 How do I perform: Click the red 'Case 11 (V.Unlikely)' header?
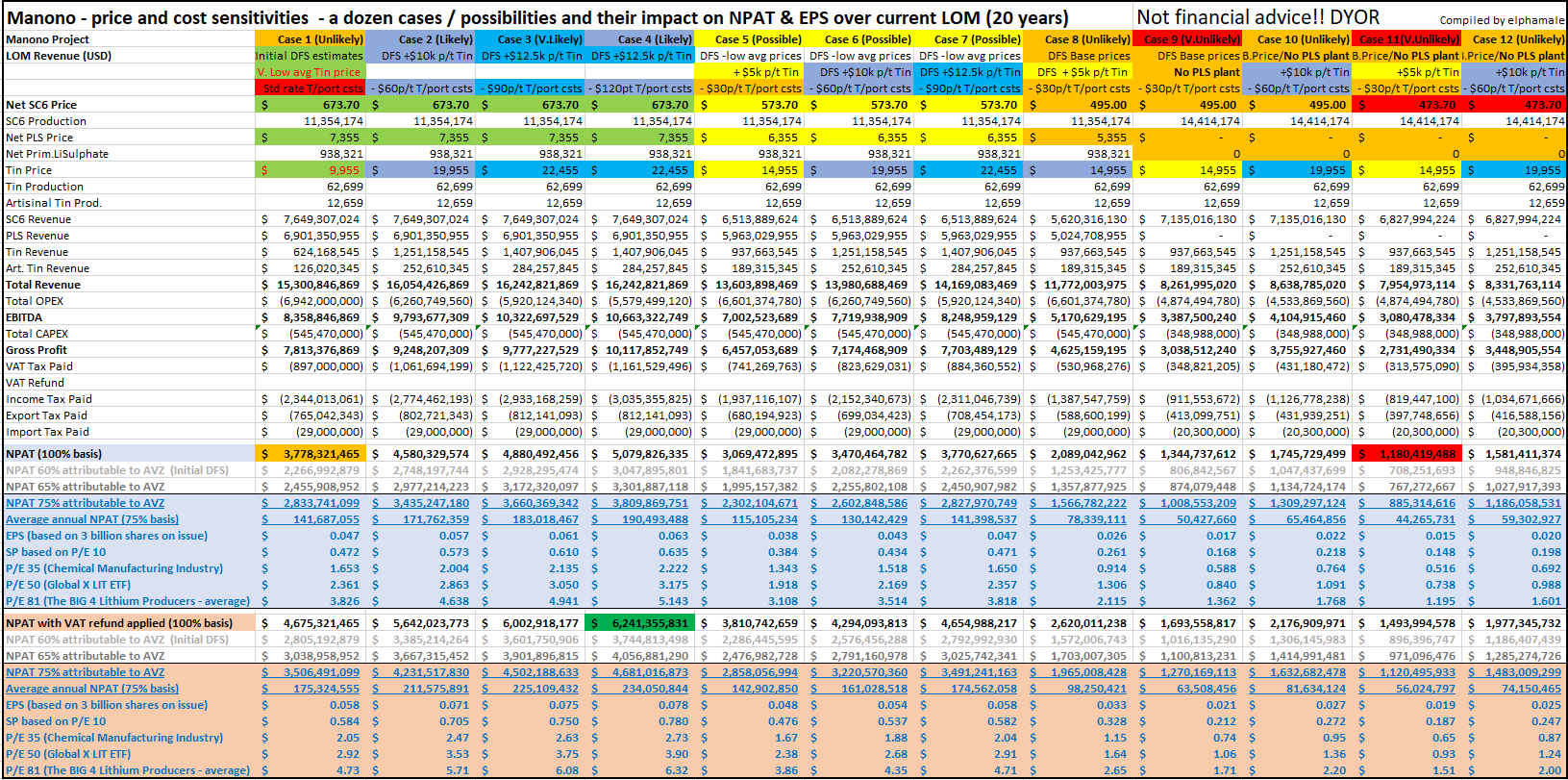pos(1406,39)
